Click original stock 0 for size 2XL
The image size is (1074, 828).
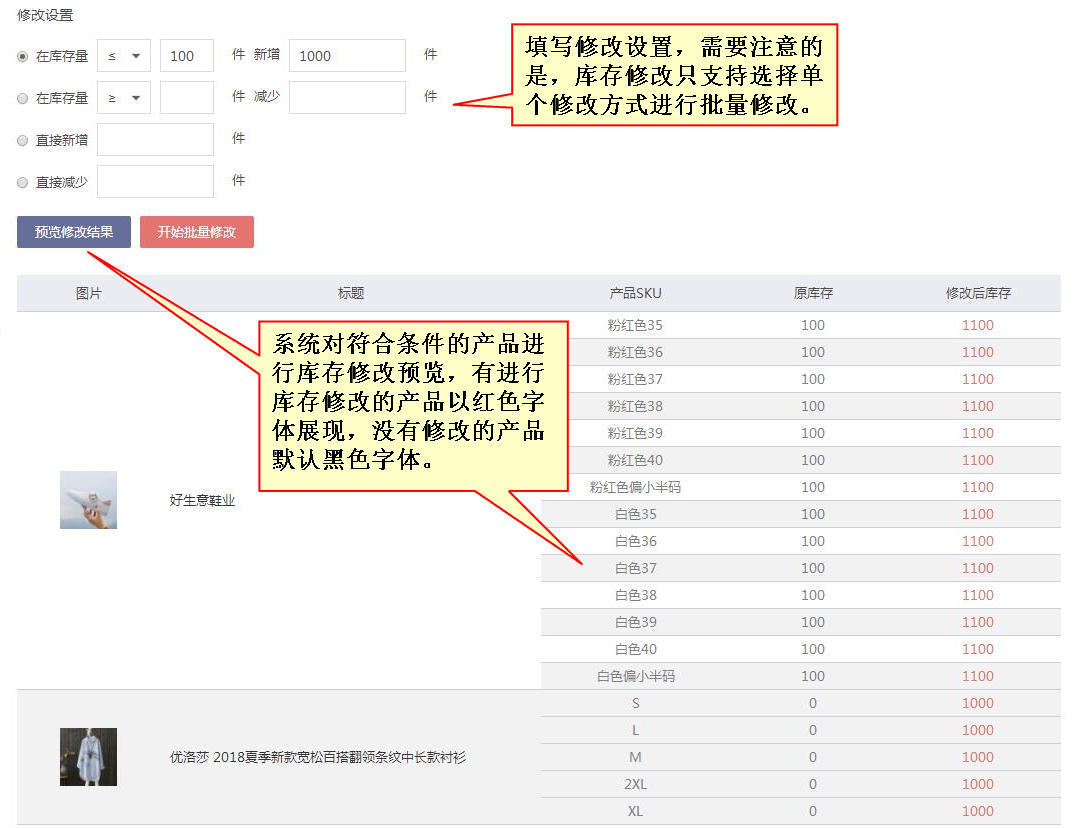pos(813,784)
